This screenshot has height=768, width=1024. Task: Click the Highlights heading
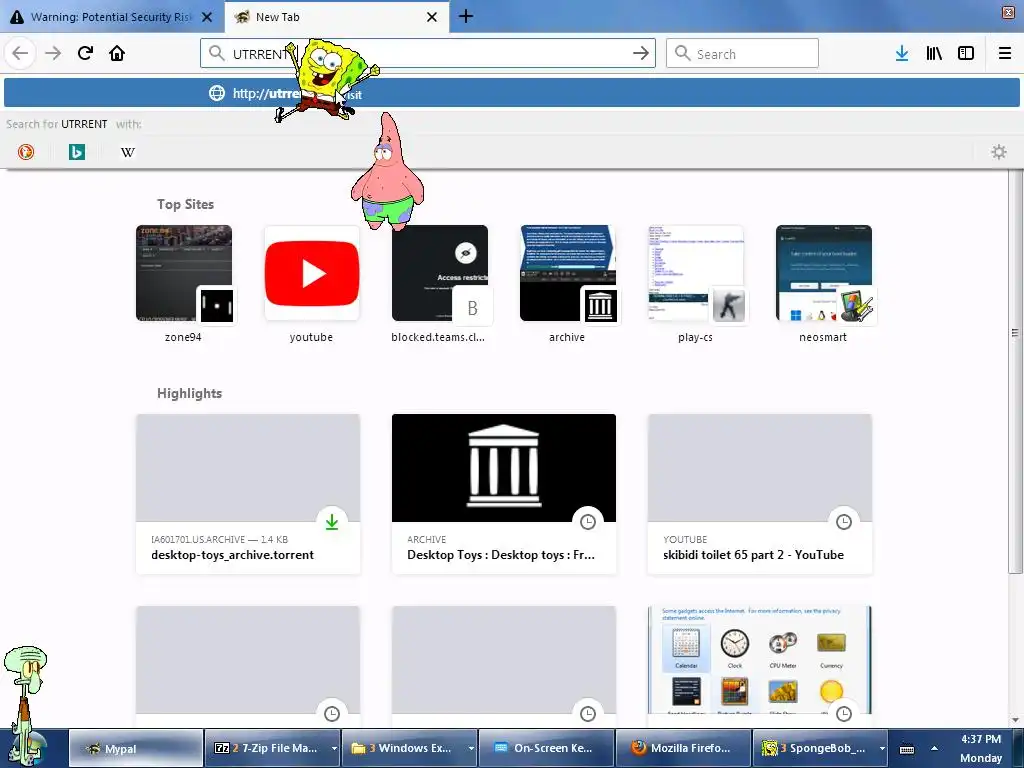[x=189, y=393]
